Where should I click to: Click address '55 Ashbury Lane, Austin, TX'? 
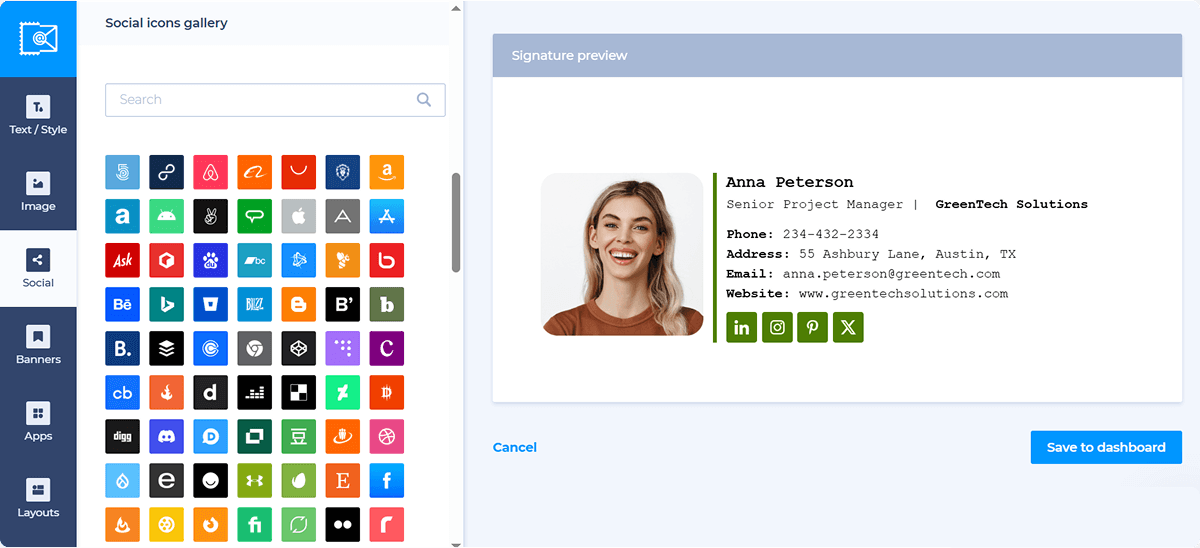point(907,254)
